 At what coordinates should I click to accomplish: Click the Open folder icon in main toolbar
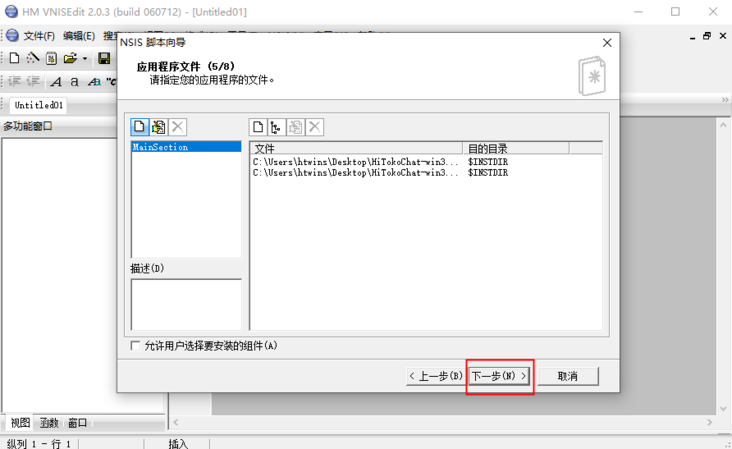70,58
